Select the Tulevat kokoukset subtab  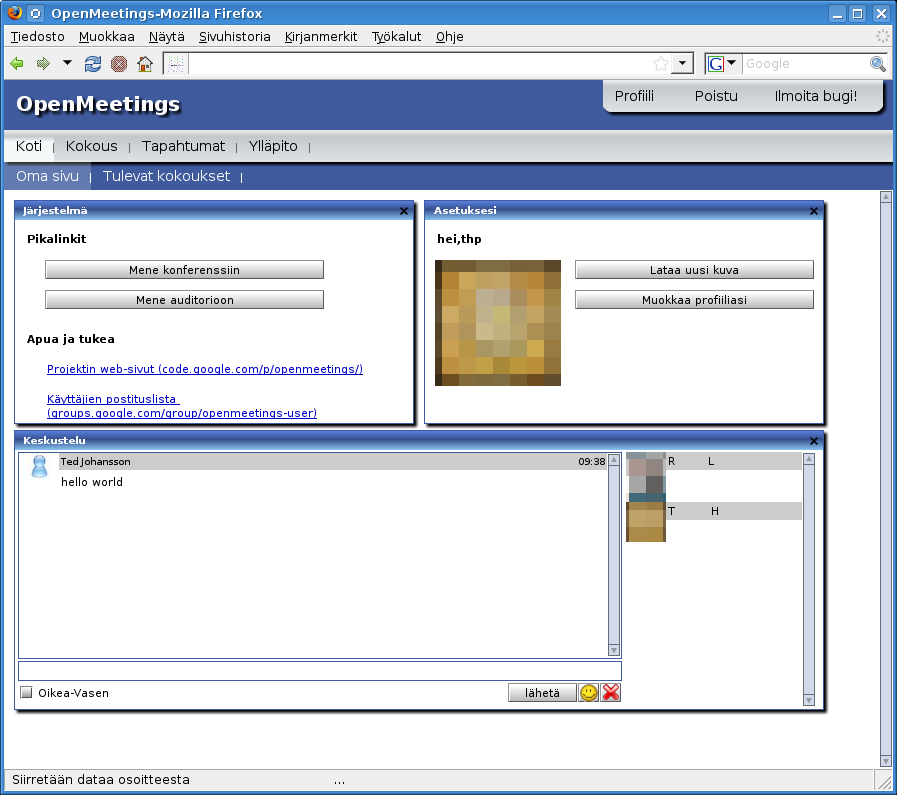click(x=166, y=176)
